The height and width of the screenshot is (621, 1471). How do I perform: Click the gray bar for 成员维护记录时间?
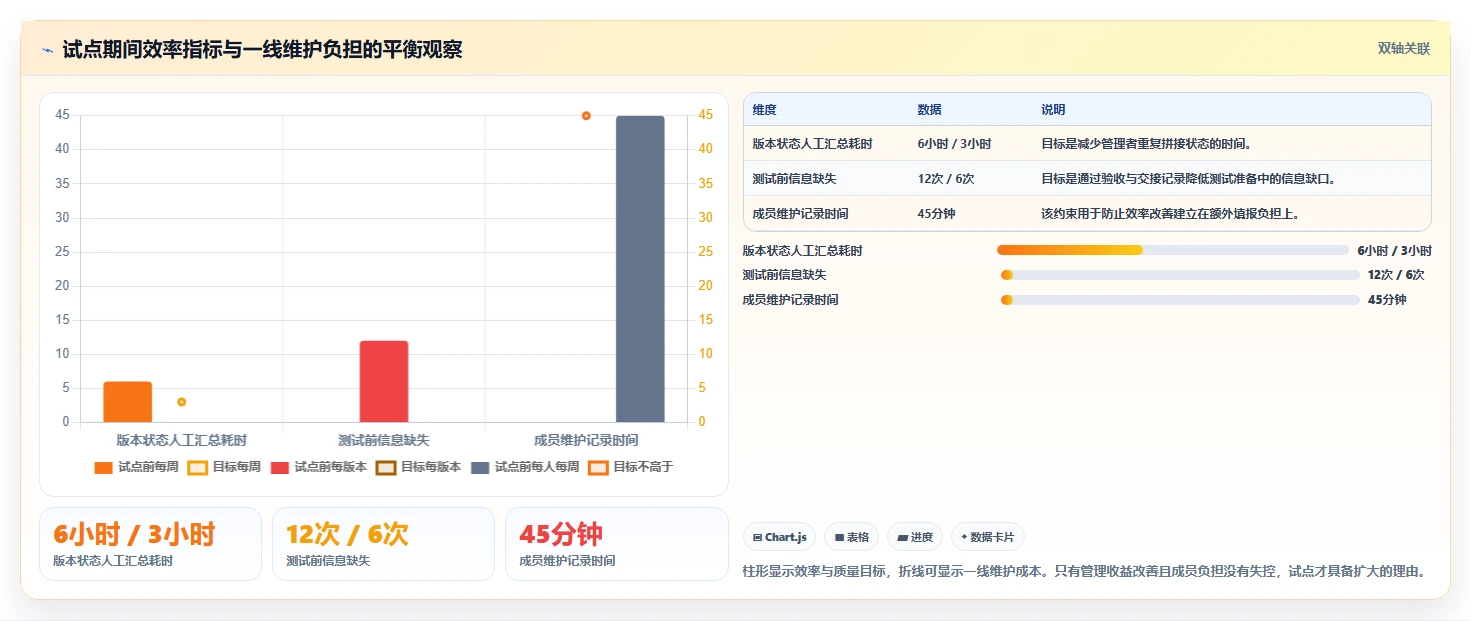pyautogui.click(x=640, y=269)
